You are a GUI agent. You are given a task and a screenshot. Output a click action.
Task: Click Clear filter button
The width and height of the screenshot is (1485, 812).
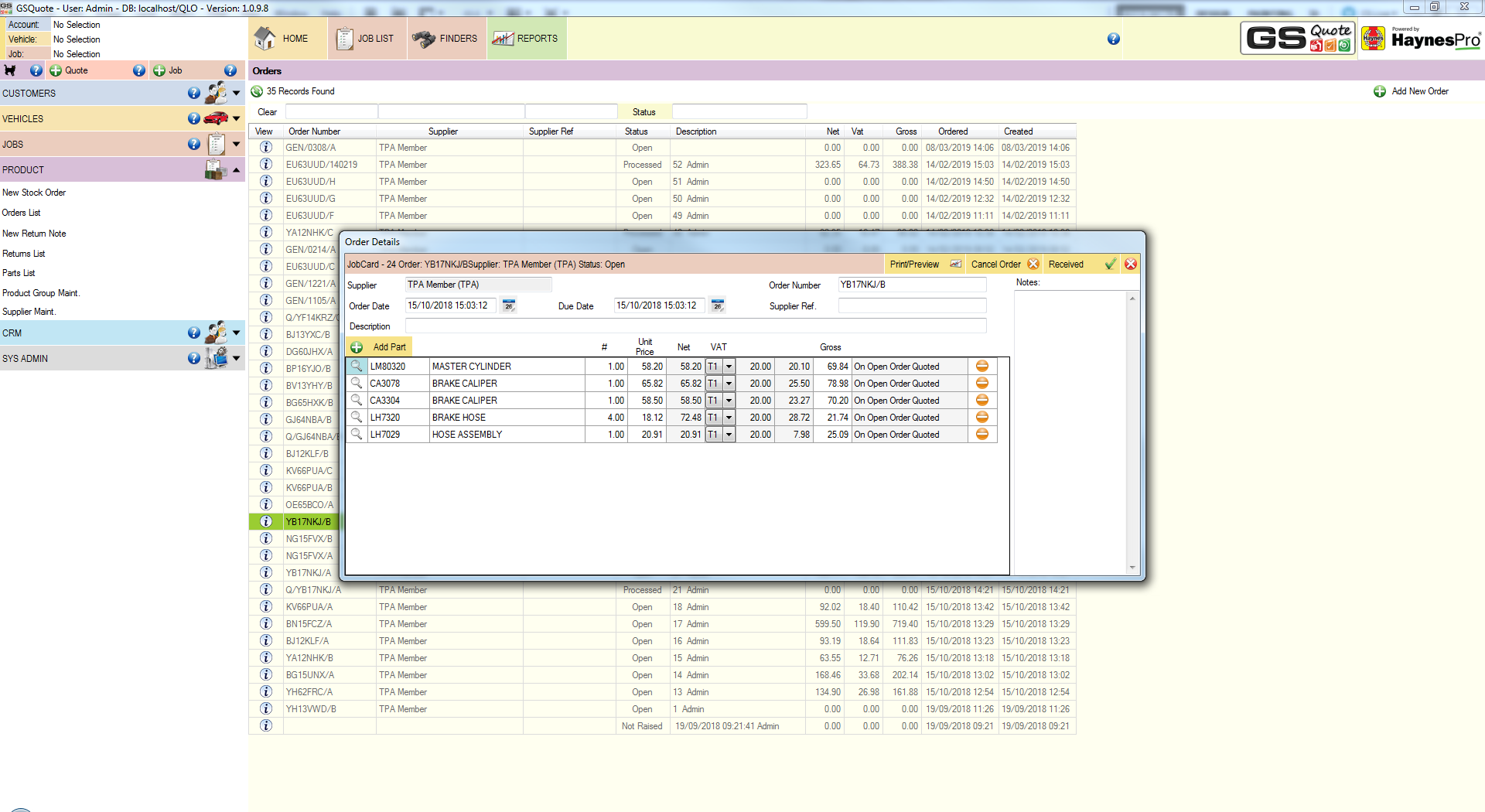coord(267,112)
